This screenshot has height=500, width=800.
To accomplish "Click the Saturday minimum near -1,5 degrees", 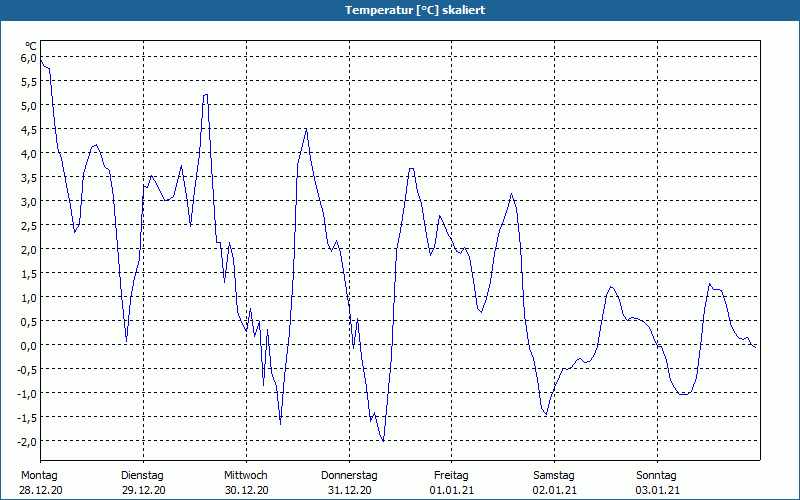I will 546,414.
